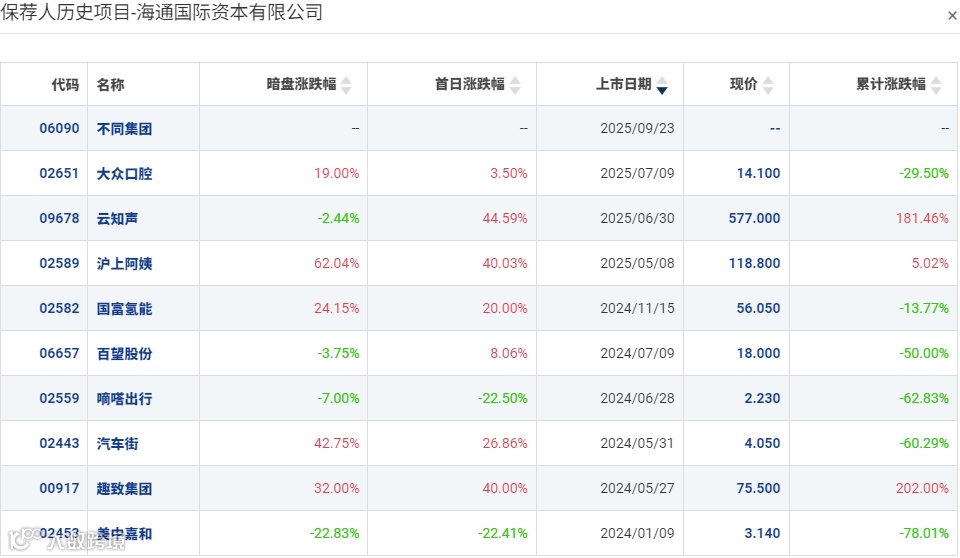Open stock 百望股份

point(124,353)
